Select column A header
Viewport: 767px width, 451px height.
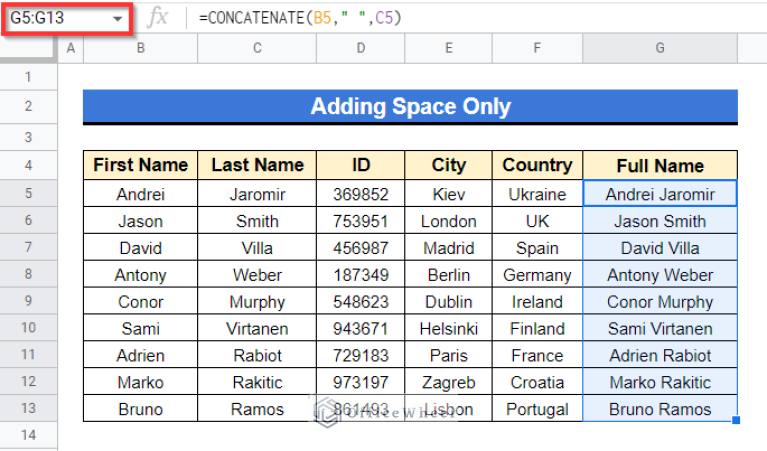[x=71, y=48]
